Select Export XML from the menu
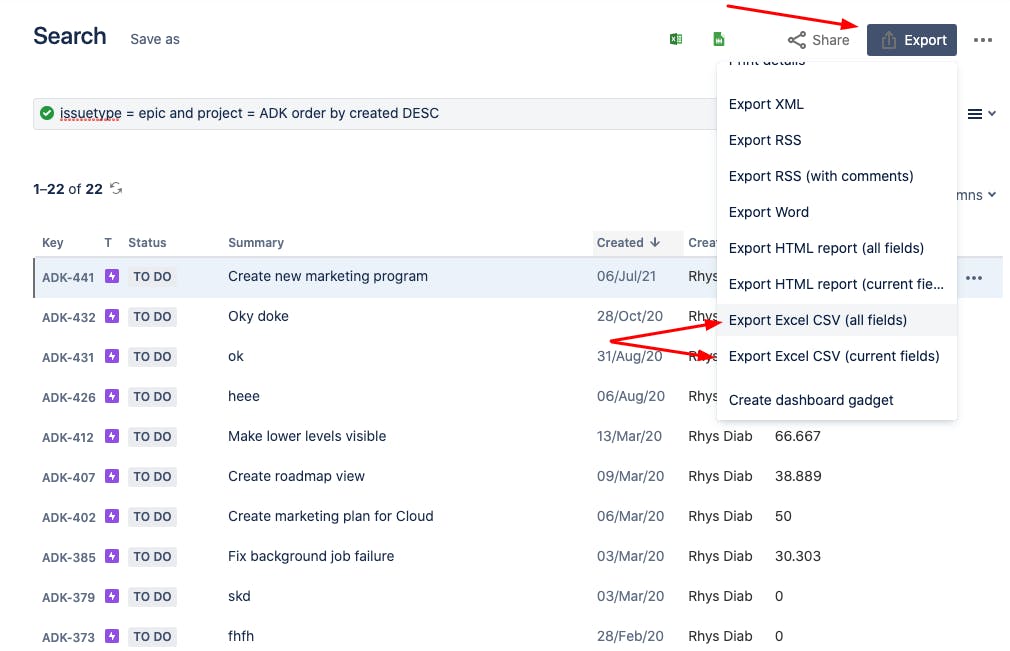The width and height of the screenshot is (1010, 651). point(764,104)
